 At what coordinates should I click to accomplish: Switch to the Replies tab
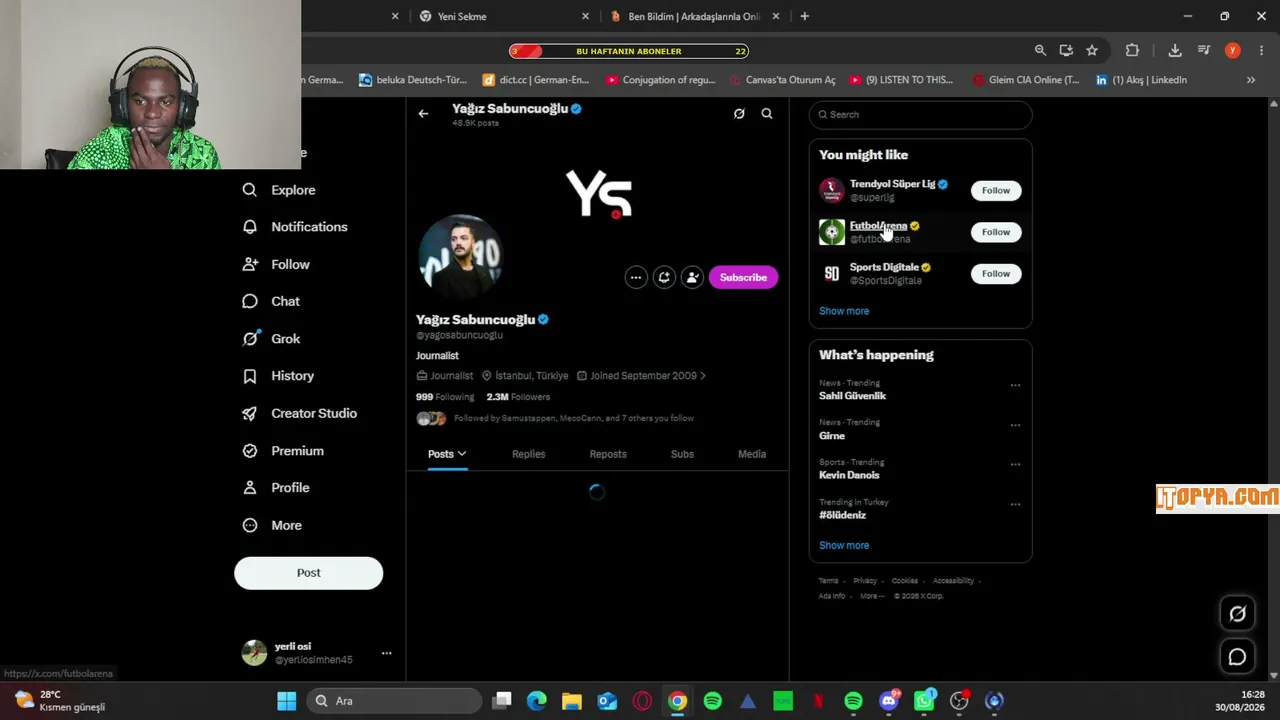(528, 454)
